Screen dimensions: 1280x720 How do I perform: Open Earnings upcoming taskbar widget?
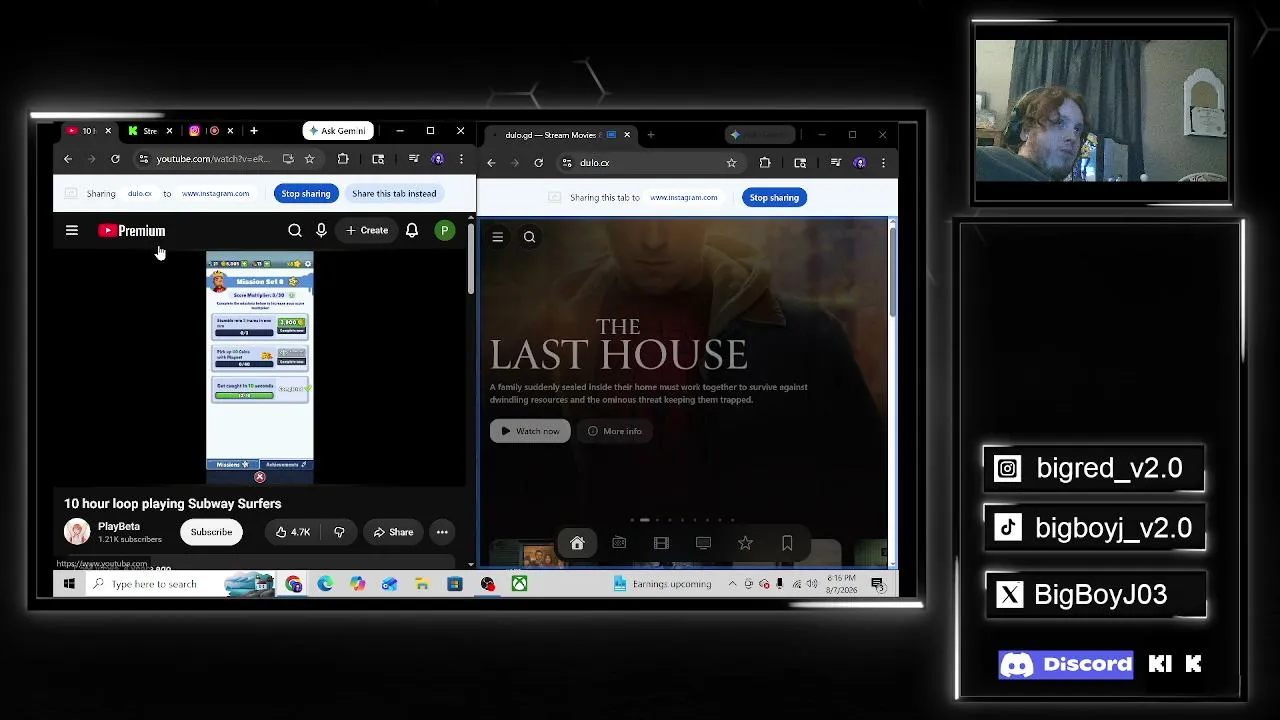(x=663, y=584)
